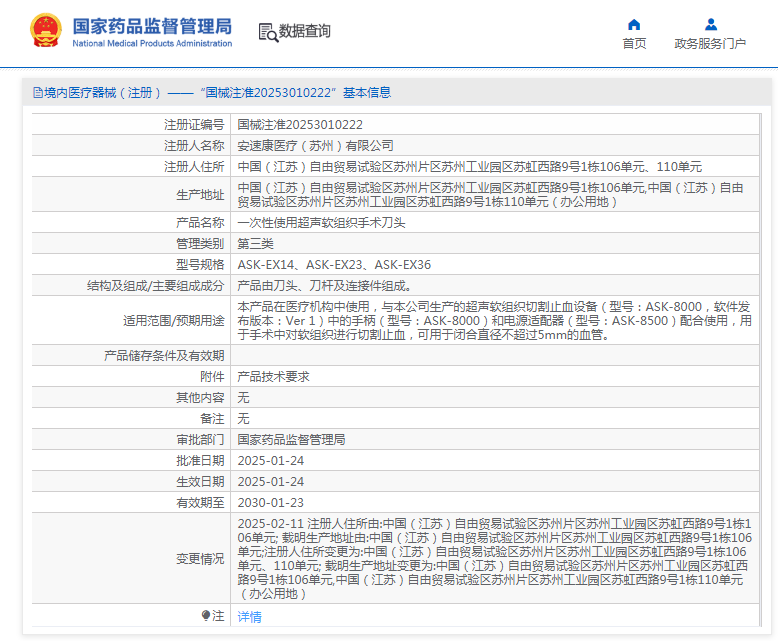The height and width of the screenshot is (641, 778).
Task: Open the 详情 link
Action: coord(249,617)
